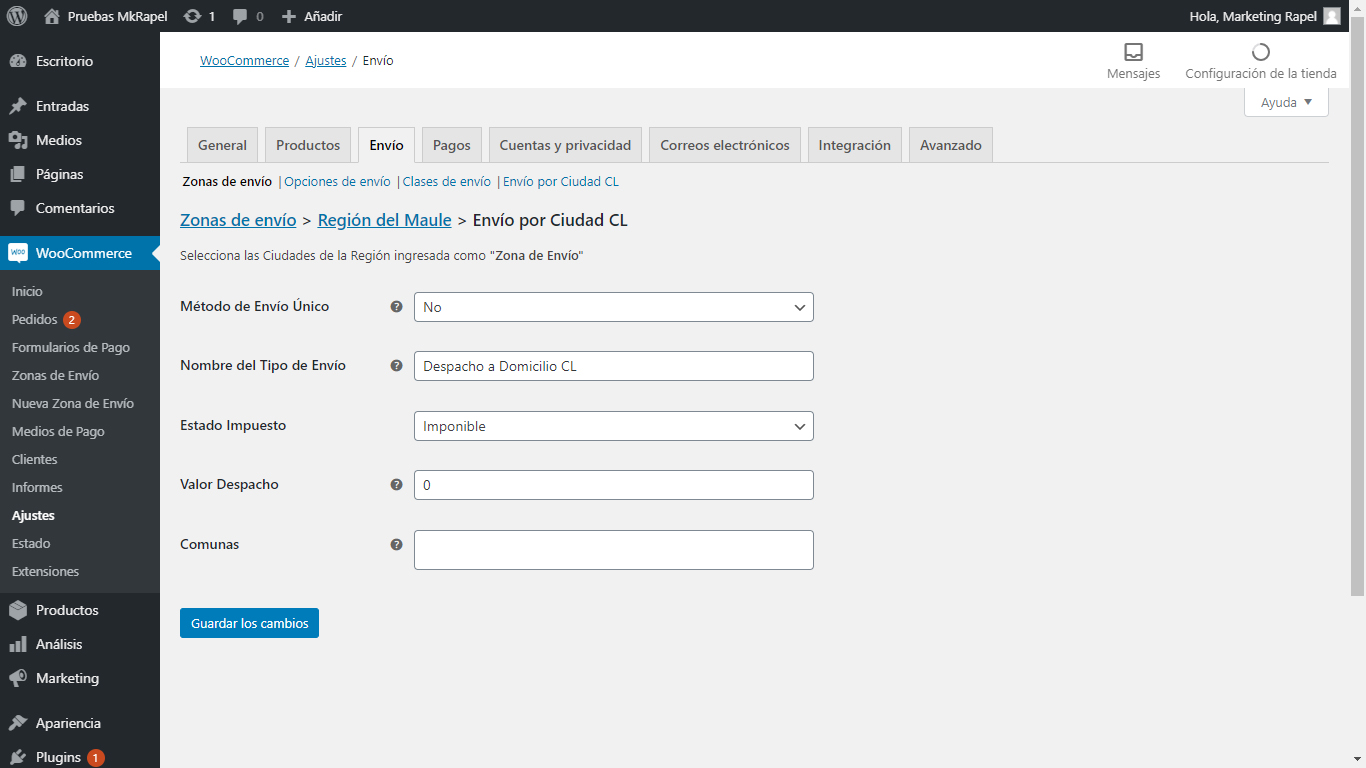The width and height of the screenshot is (1366, 768).
Task: Open the Método de Envío Único dropdown
Action: tap(614, 307)
